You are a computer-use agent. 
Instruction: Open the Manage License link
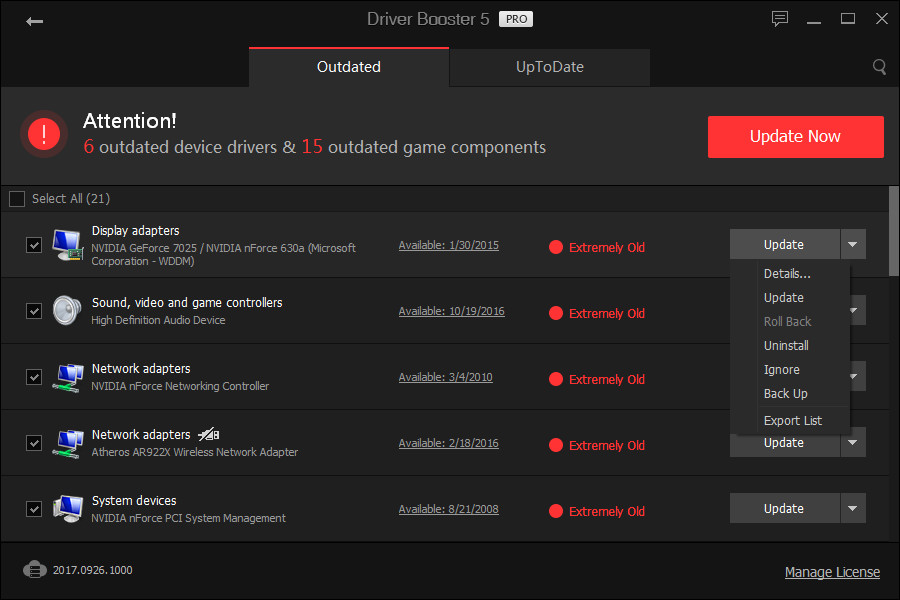(x=832, y=572)
